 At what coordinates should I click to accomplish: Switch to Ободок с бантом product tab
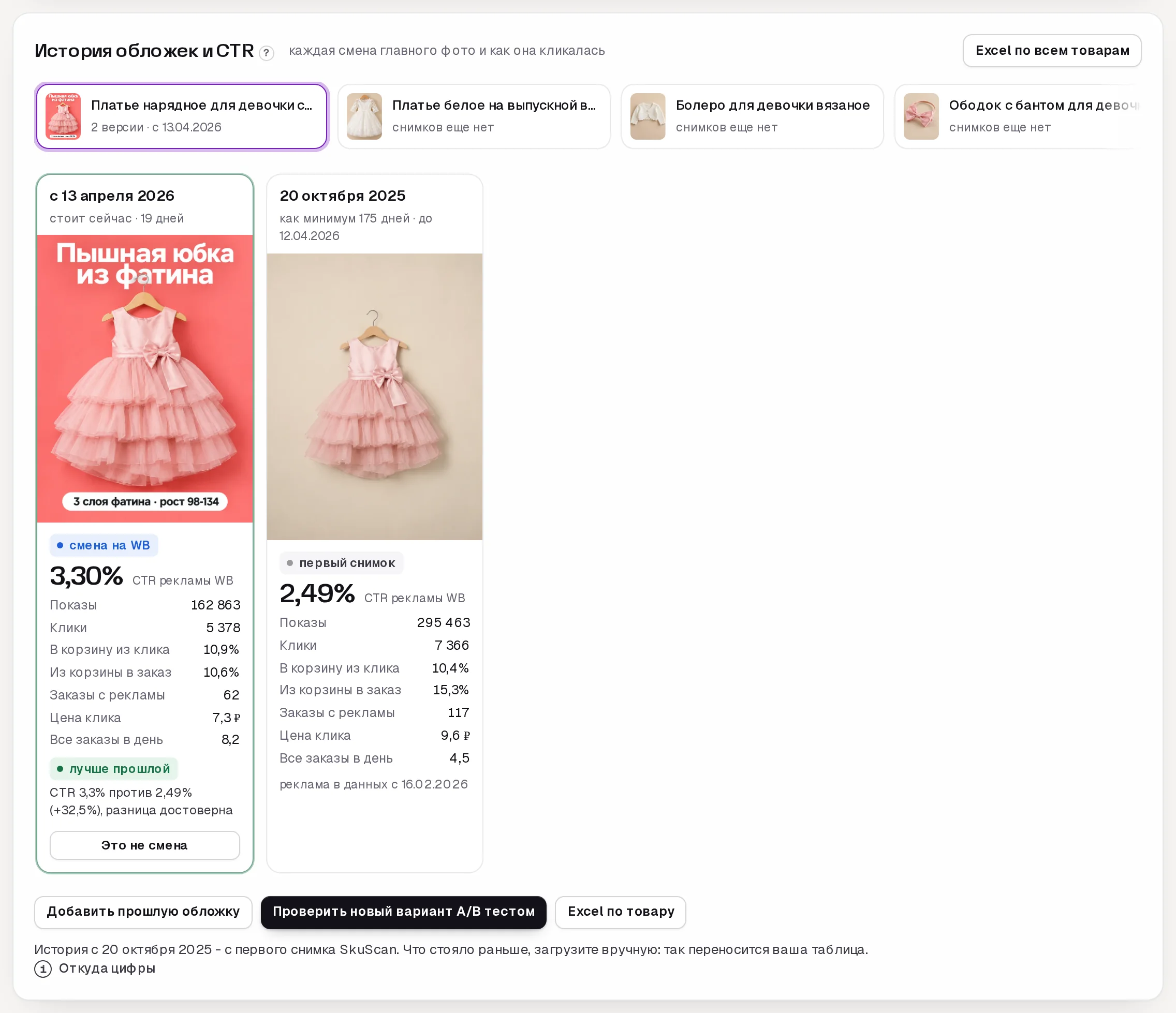tap(1018, 116)
